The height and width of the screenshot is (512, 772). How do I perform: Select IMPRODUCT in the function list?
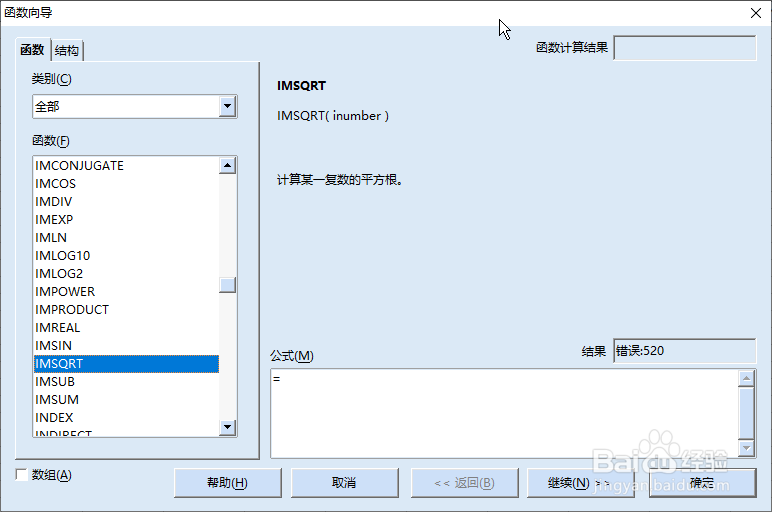point(126,310)
